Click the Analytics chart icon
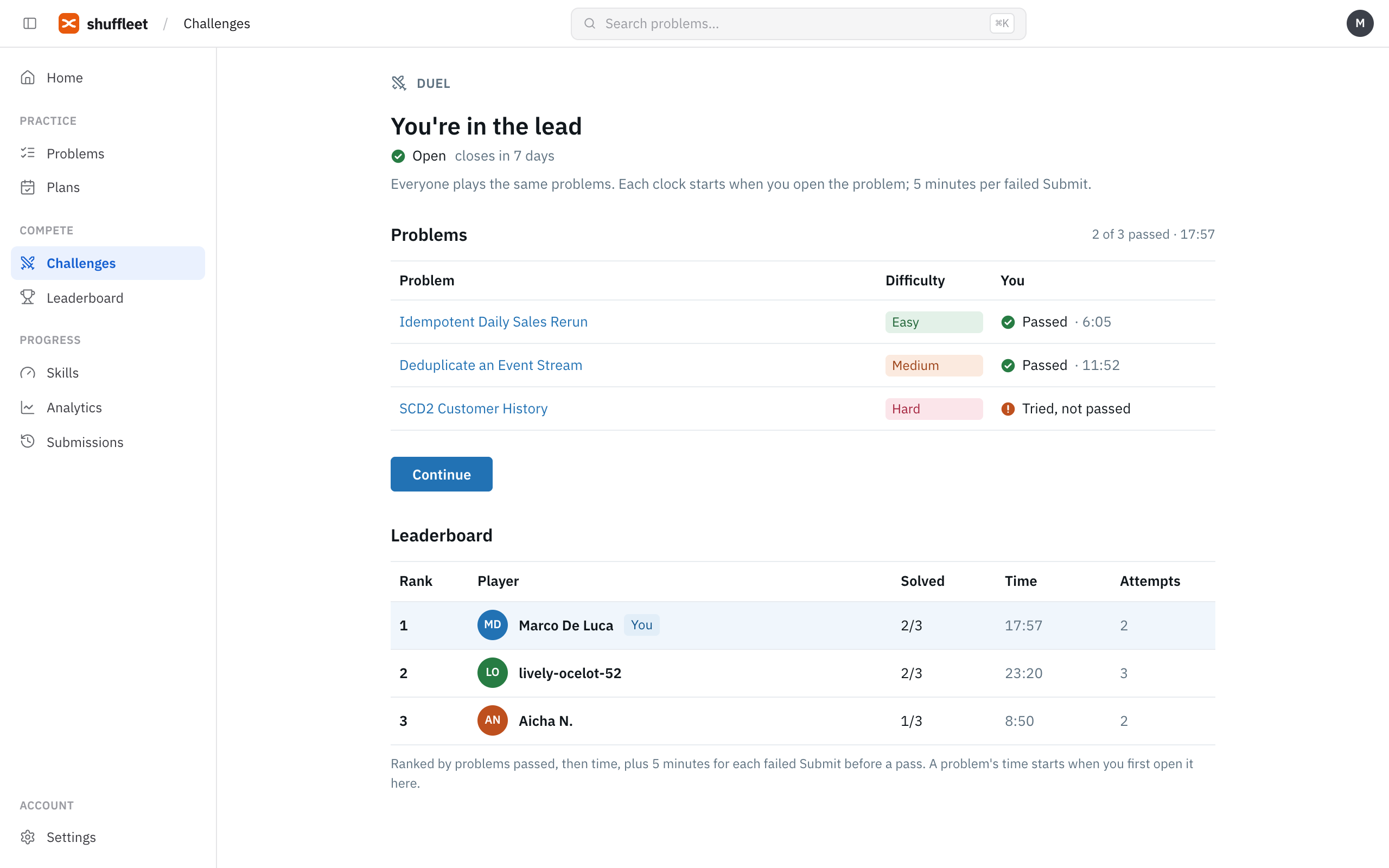This screenshot has height=868, width=1389. (x=28, y=407)
